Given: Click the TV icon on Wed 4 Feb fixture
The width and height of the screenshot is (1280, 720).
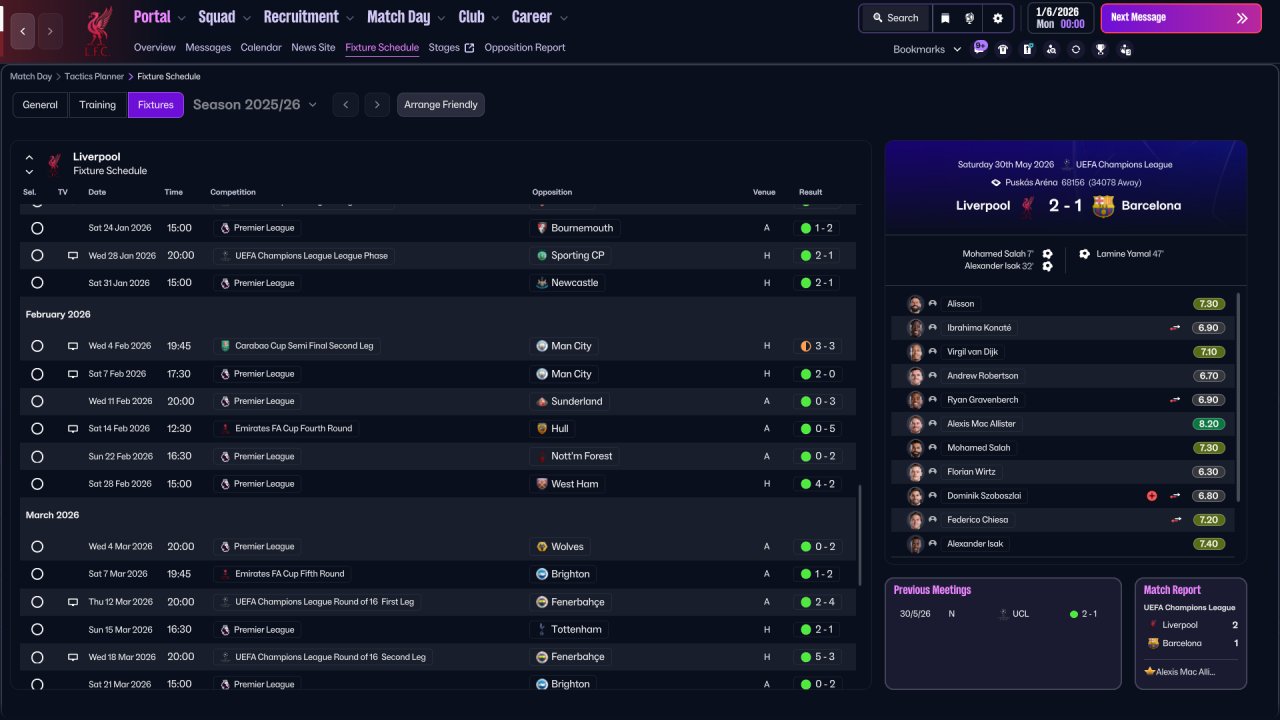Looking at the screenshot, I should (72, 346).
